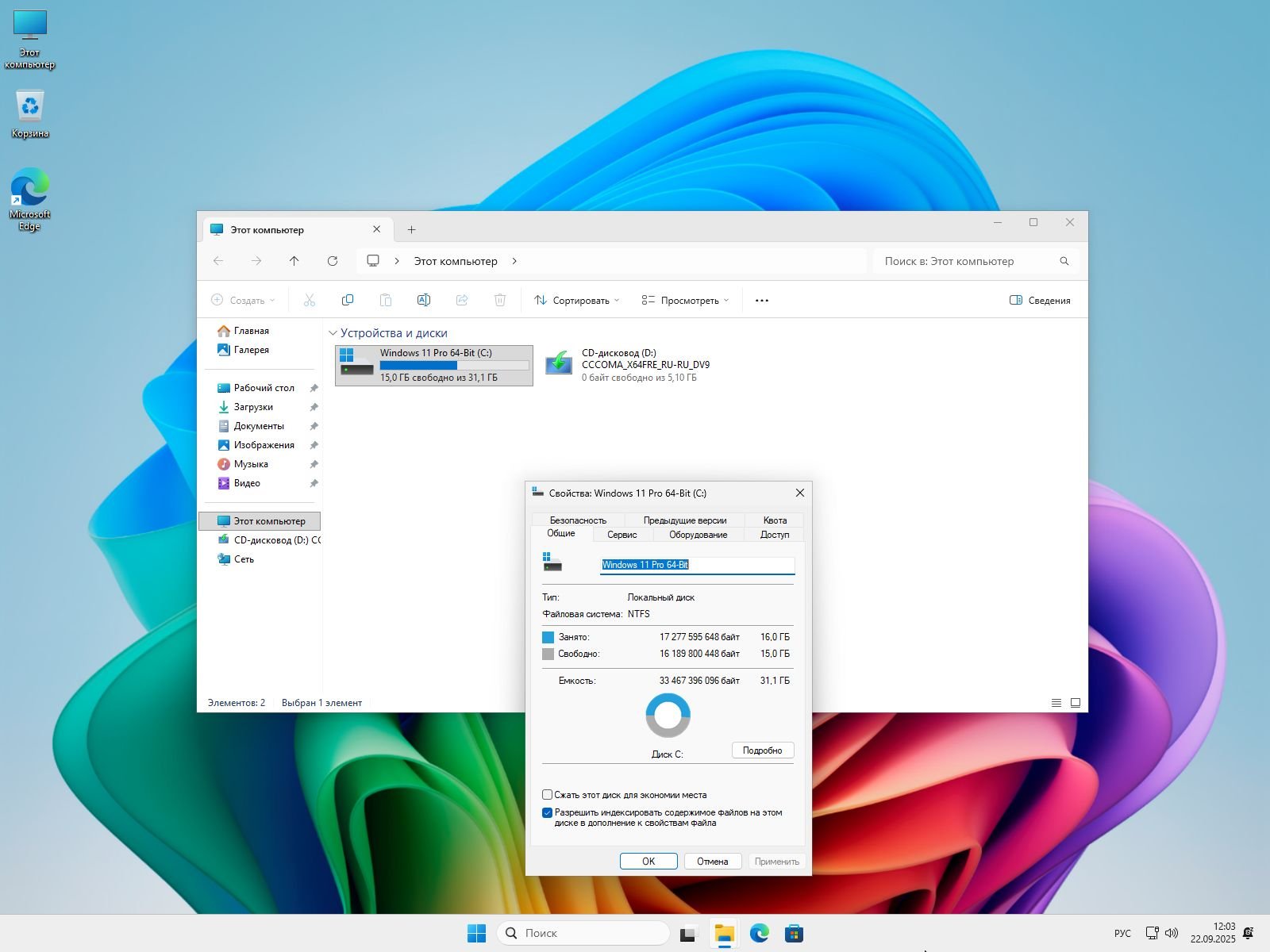Open the View dropdown menu
Viewport: 1270px width, 952px height.
pyautogui.click(x=685, y=301)
